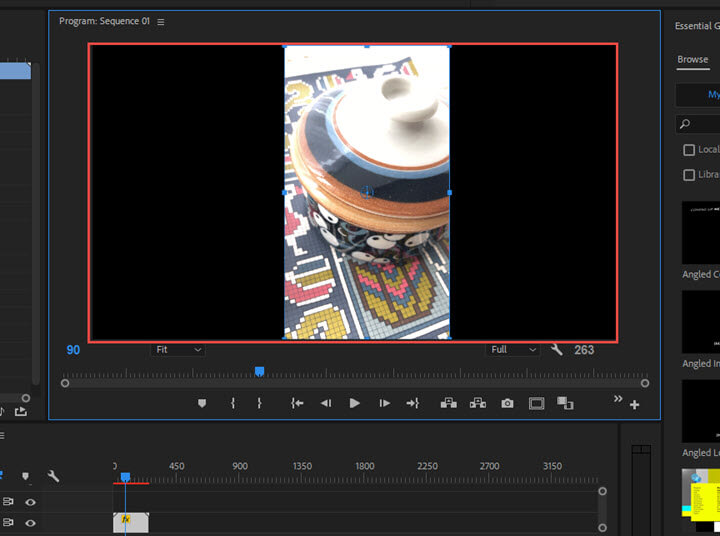The height and width of the screenshot is (536, 720).
Task: Expand the transport controls overflow chevron
Action: [x=618, y=399]
